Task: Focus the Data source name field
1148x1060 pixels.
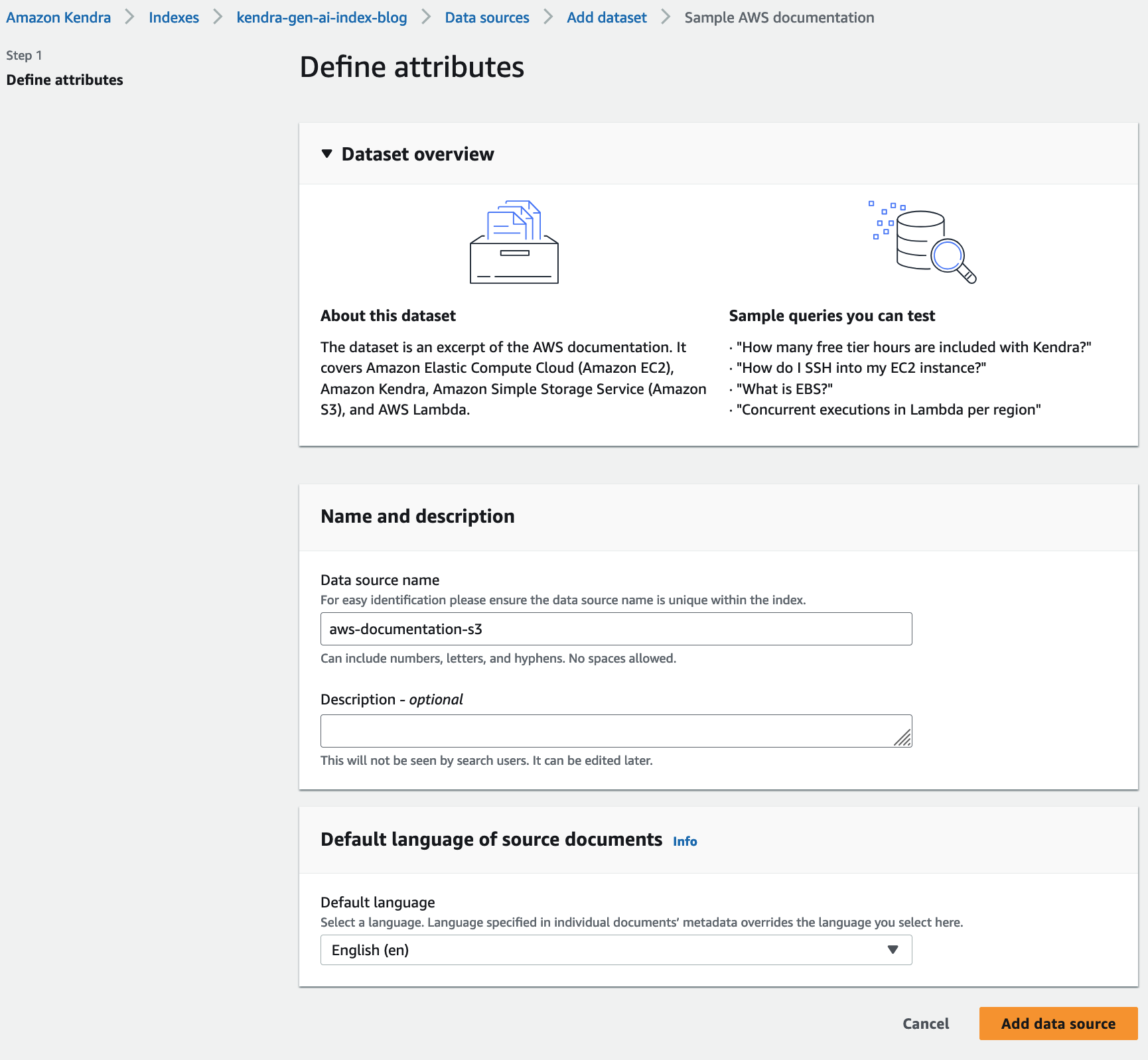Action: 616,629
